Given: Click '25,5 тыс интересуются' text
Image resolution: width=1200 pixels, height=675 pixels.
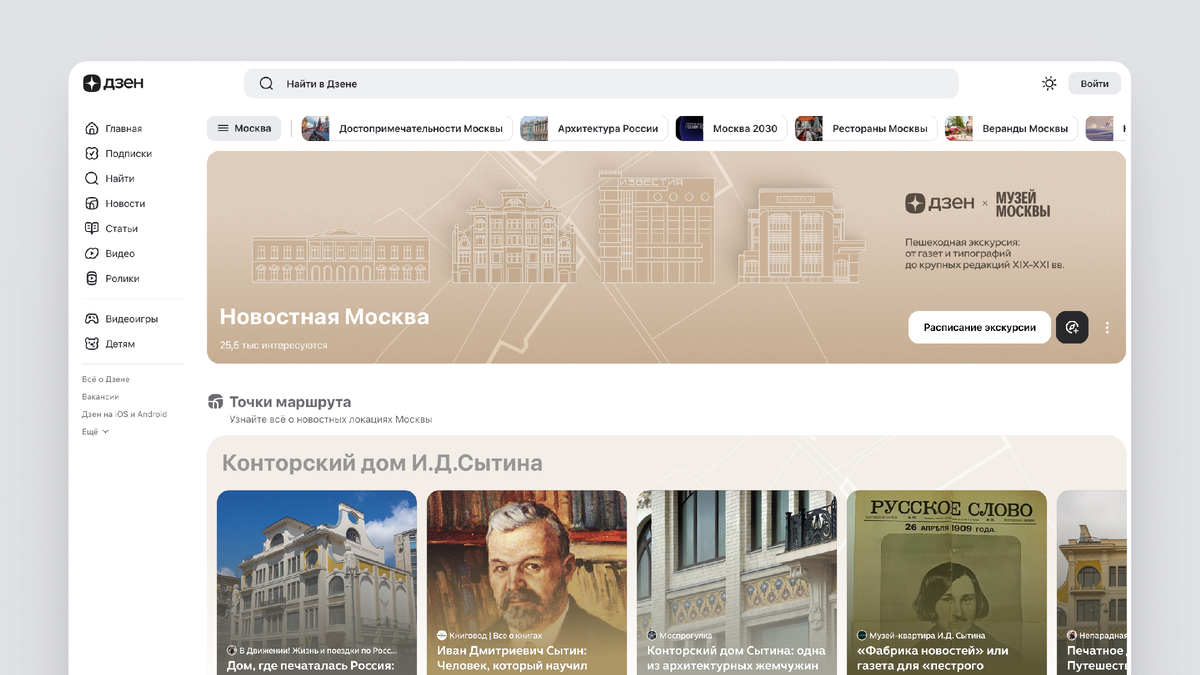Looking at the screenshot, I should pos(273,345).
